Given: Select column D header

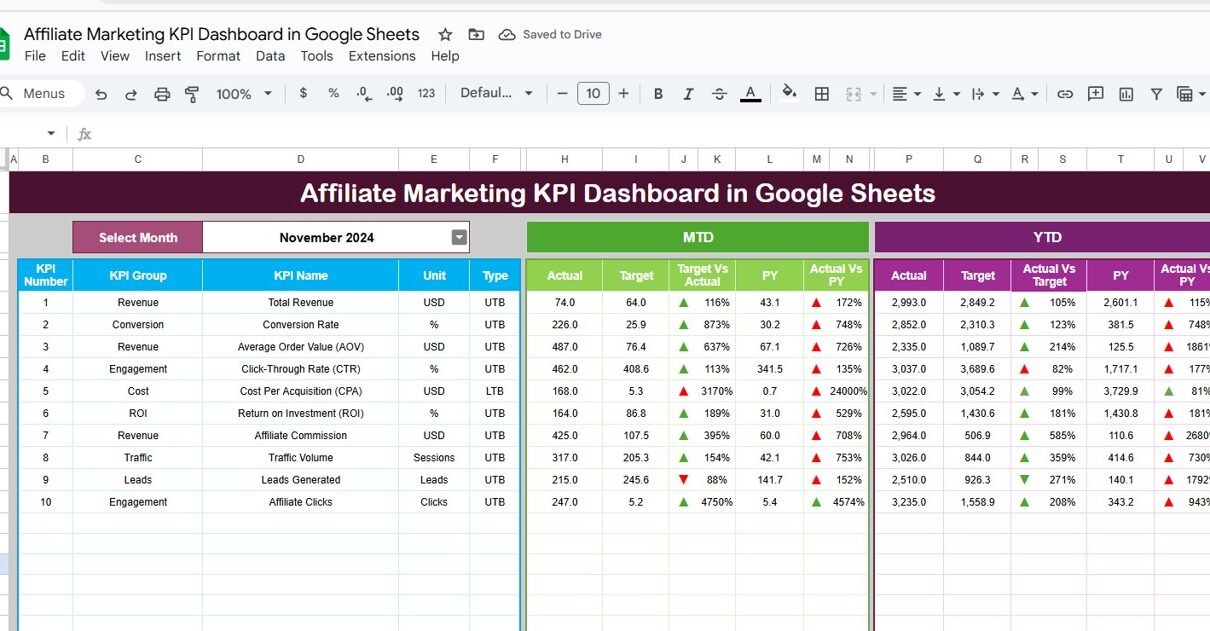Looking at the screenshot, I should 301,159.
